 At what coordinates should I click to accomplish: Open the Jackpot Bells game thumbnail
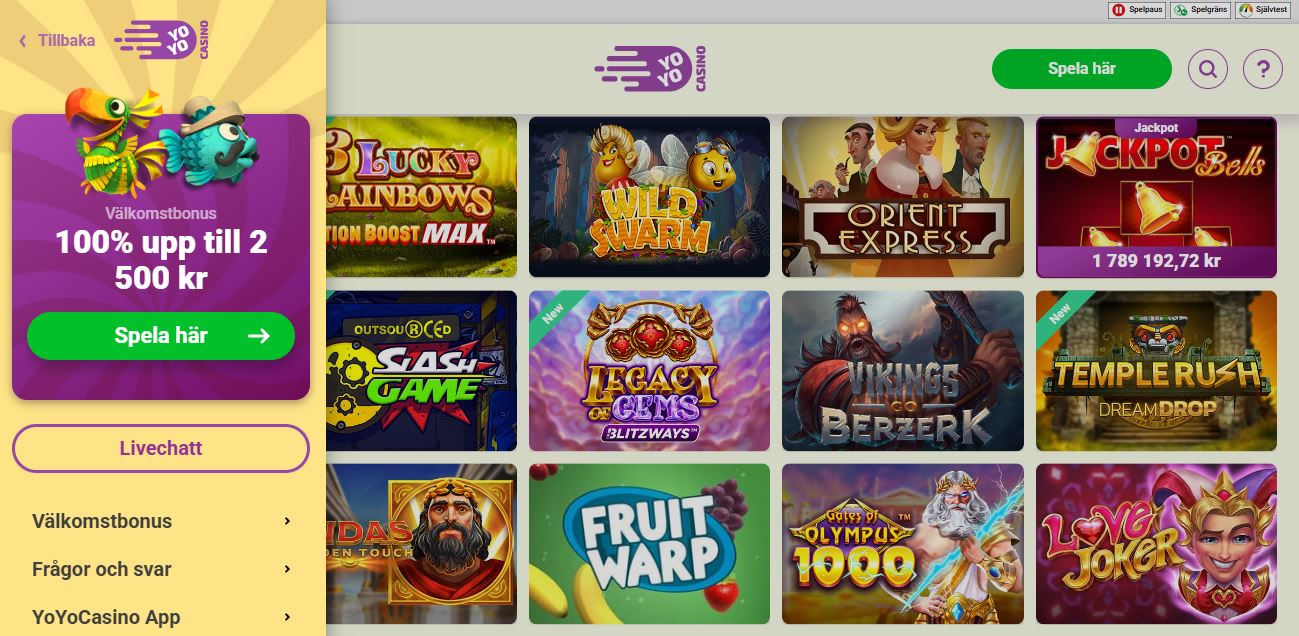(x=1156, y=197)
